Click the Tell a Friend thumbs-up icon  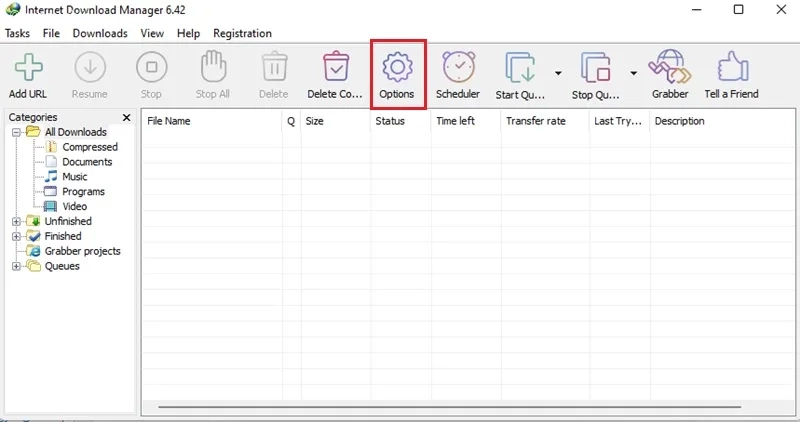click(x=733, y=67)
